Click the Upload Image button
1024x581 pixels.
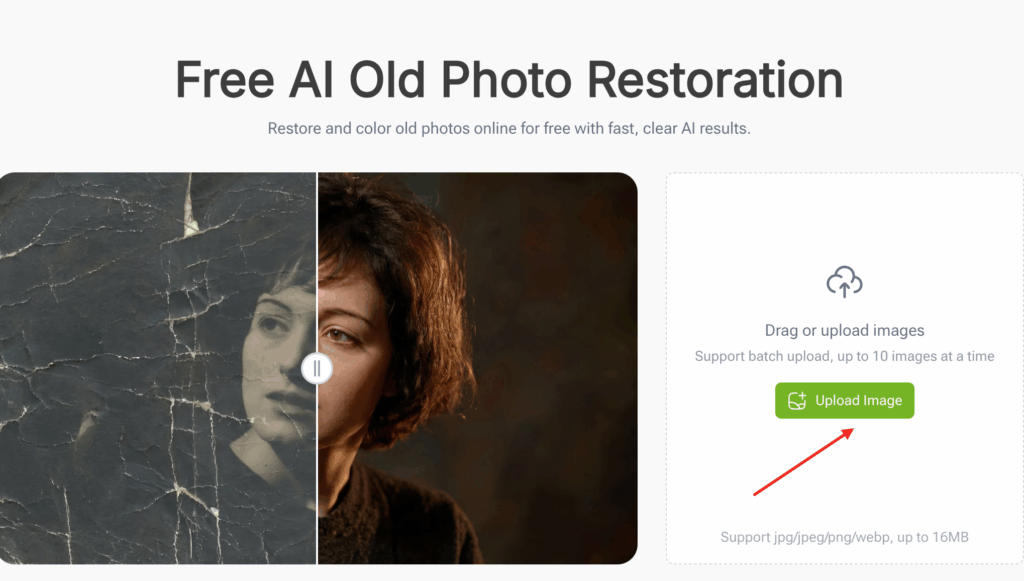(844, 400)
